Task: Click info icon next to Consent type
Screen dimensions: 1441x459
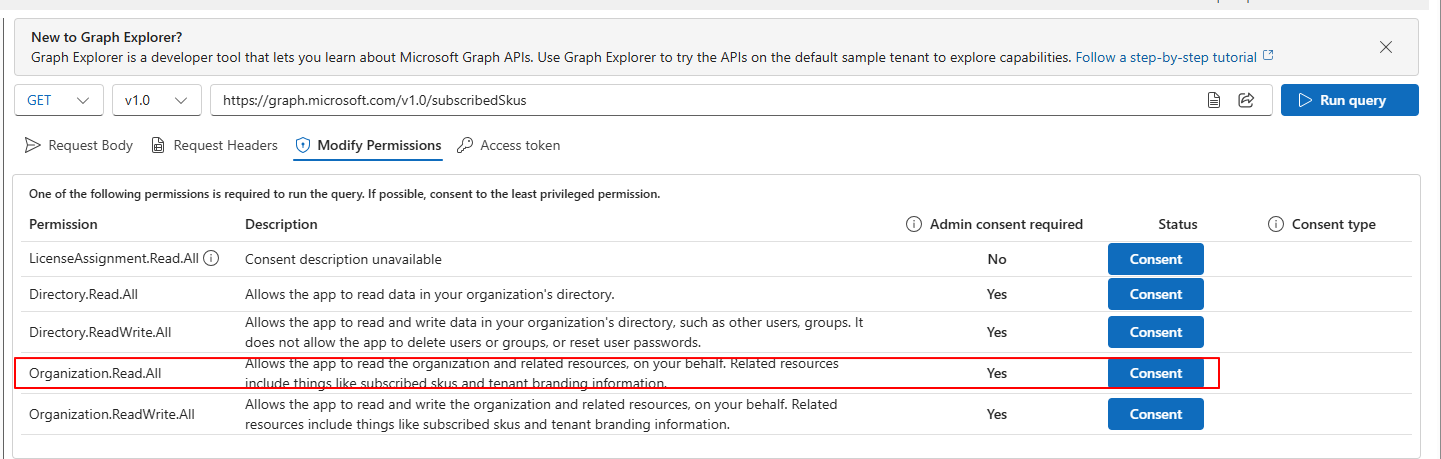Action: (1275, 224)
